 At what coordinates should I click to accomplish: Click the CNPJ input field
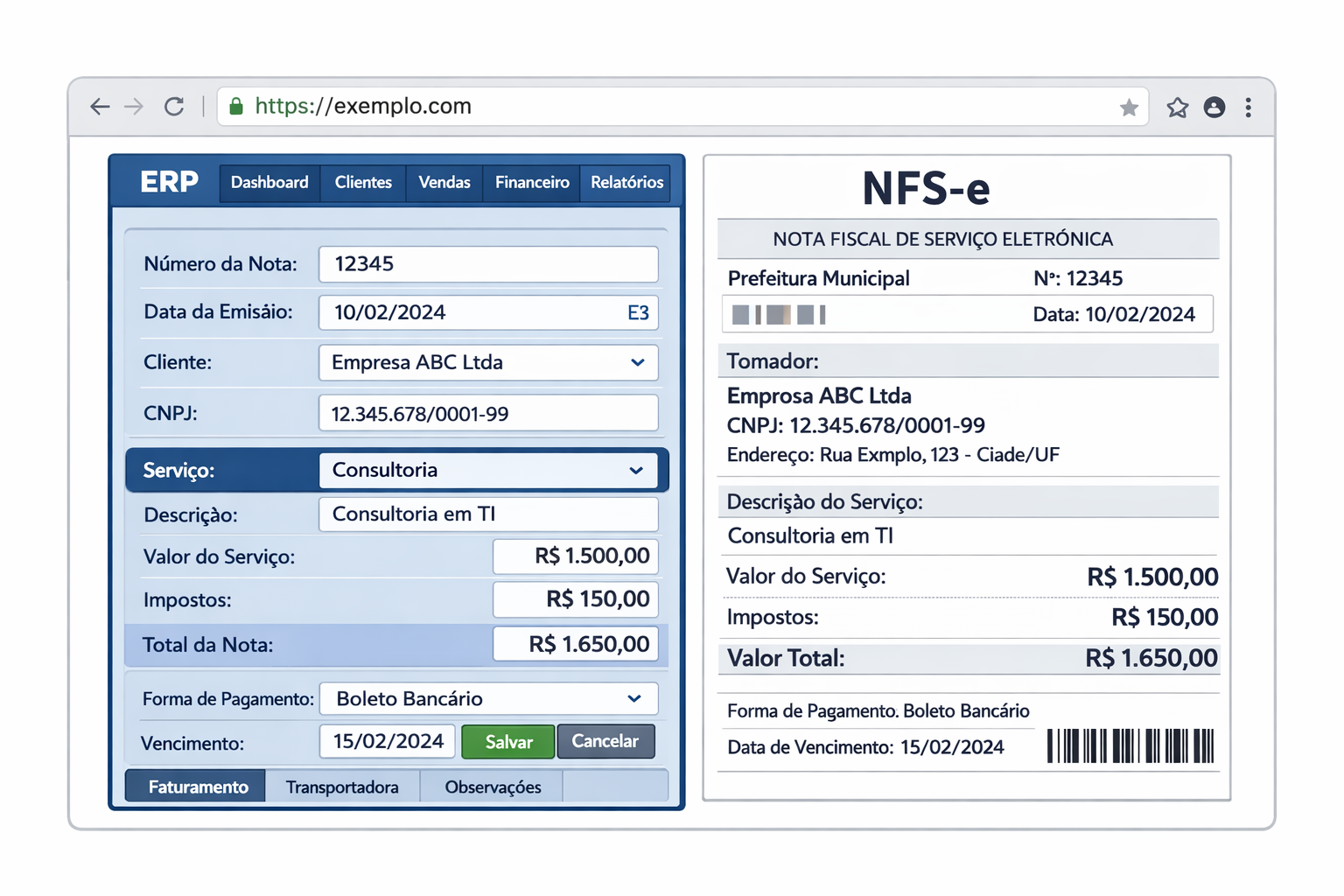coord(488,414)
